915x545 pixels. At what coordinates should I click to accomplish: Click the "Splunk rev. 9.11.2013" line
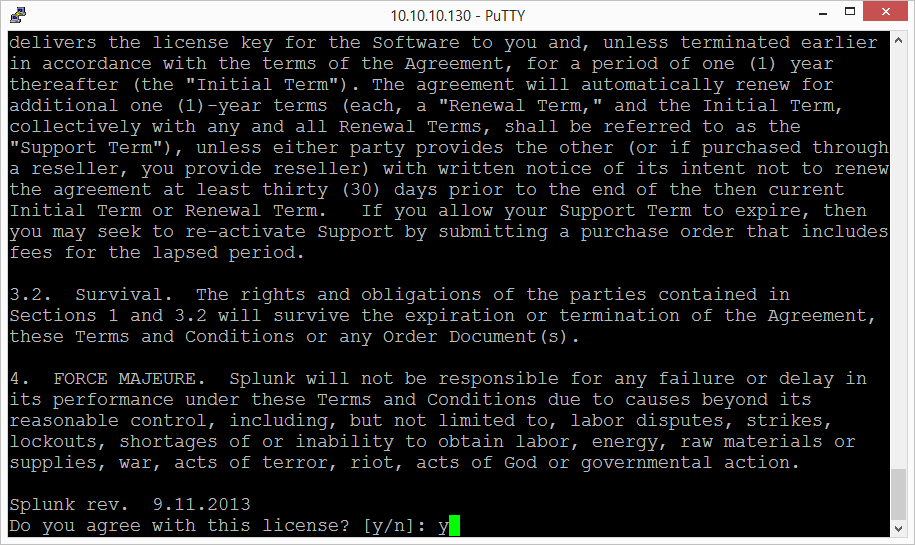tap(130, 504)
